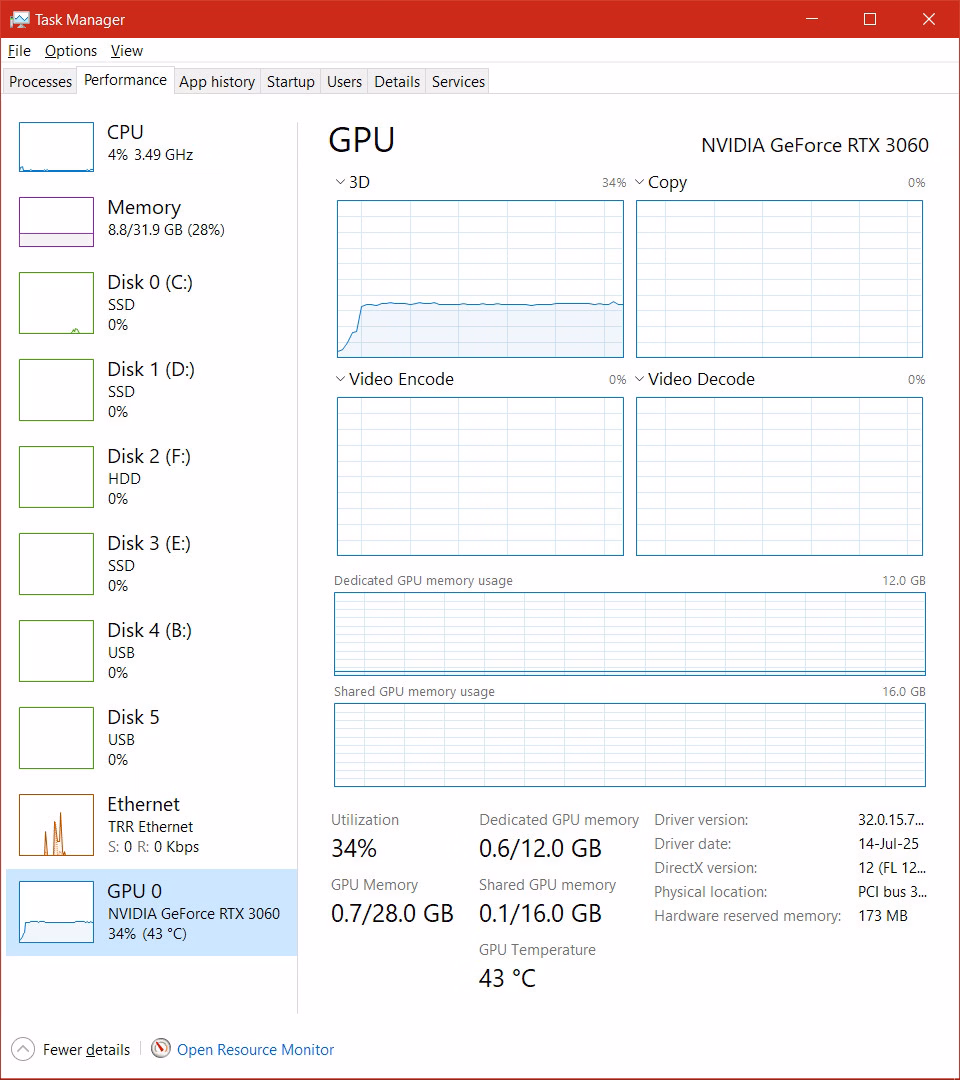Switch to the Services tab
Screen dimensions: 960x1080
458,81
